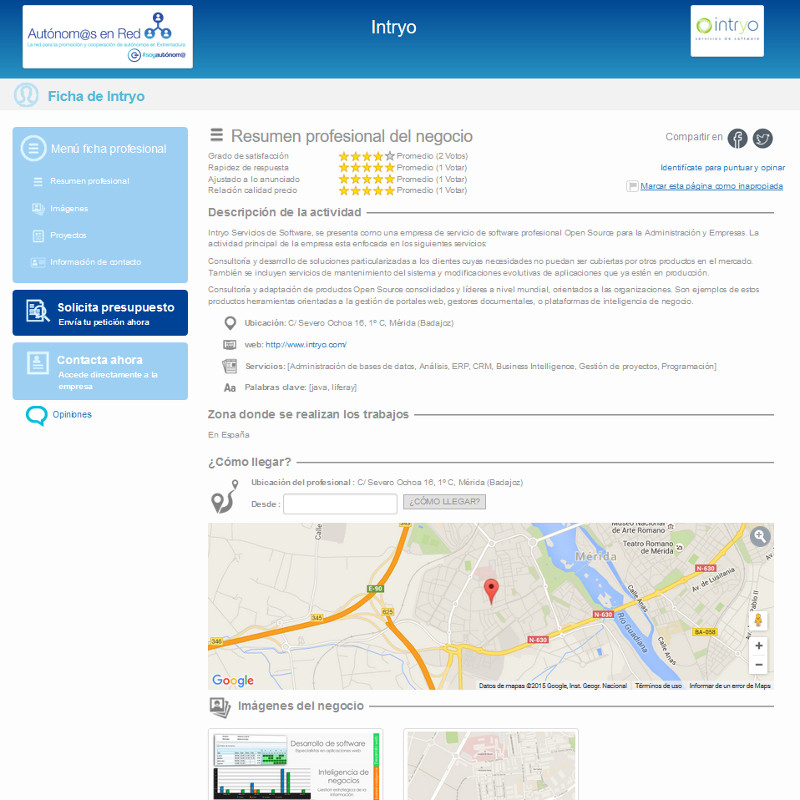Open the software development image thumbnail
The image size is (800, 800).
coord(296,765)
